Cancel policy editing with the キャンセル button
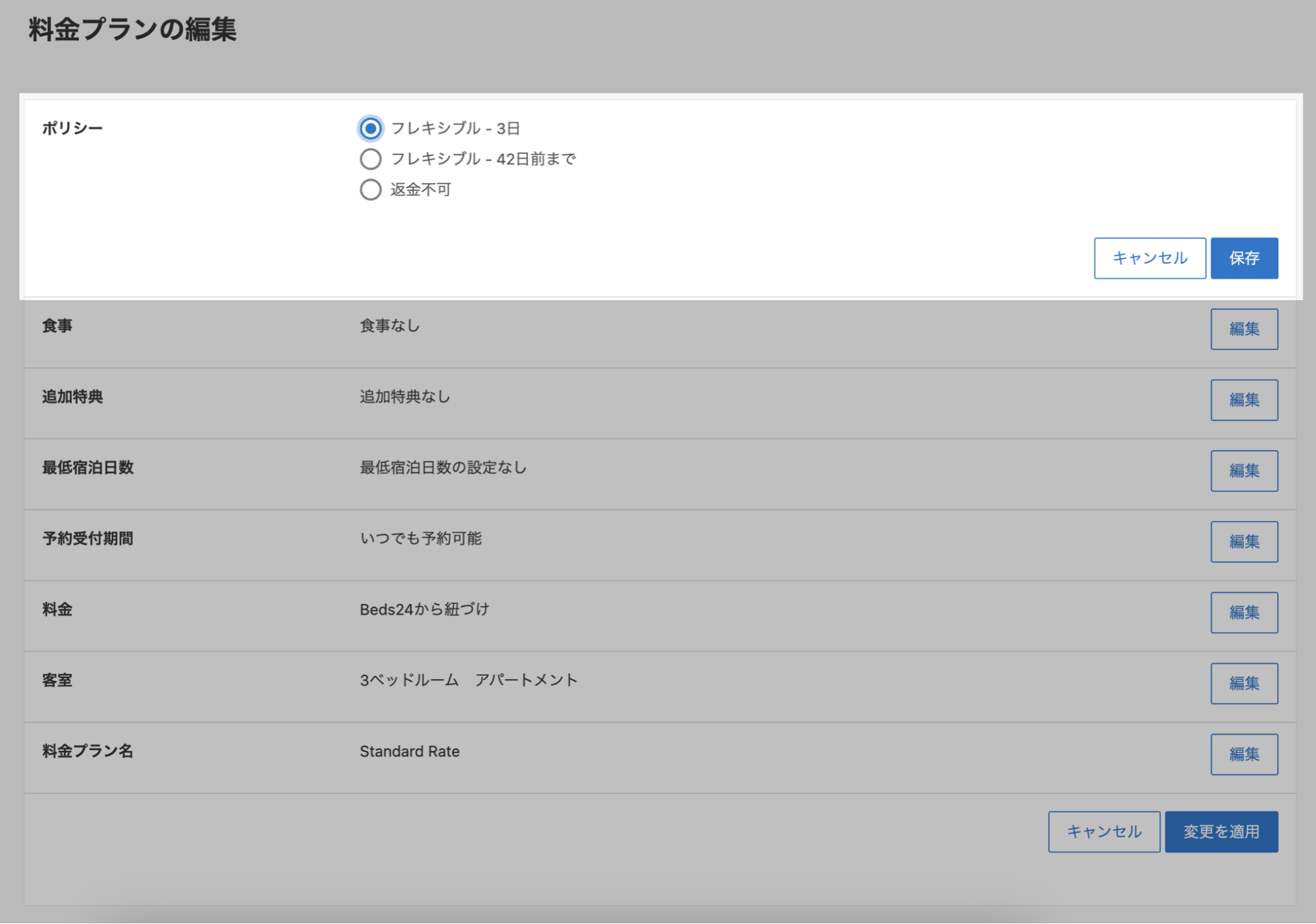Image resolution: width=1316 pixels, height=924 pixels. (x=1149, y=258)
